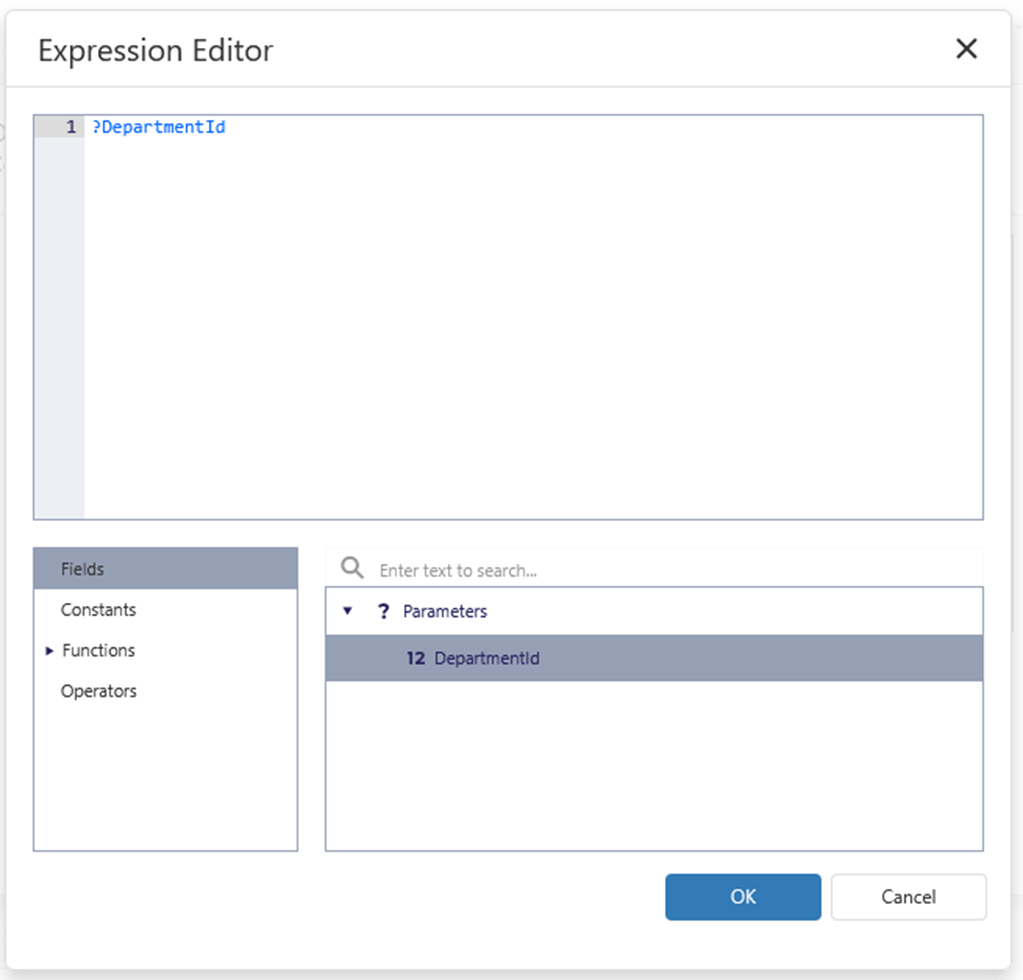
Task: Click the ?DepartmentId text in the editor
Action: tap(159, 127)
